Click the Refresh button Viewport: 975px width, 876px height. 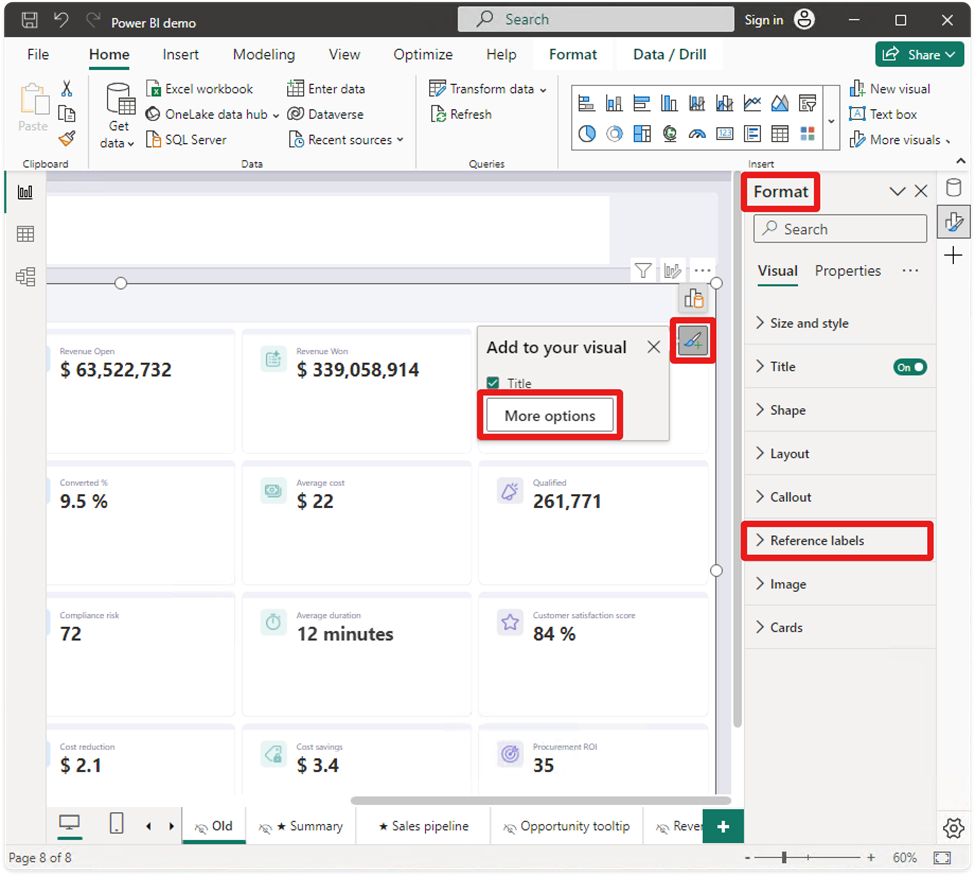click(461, 114)
